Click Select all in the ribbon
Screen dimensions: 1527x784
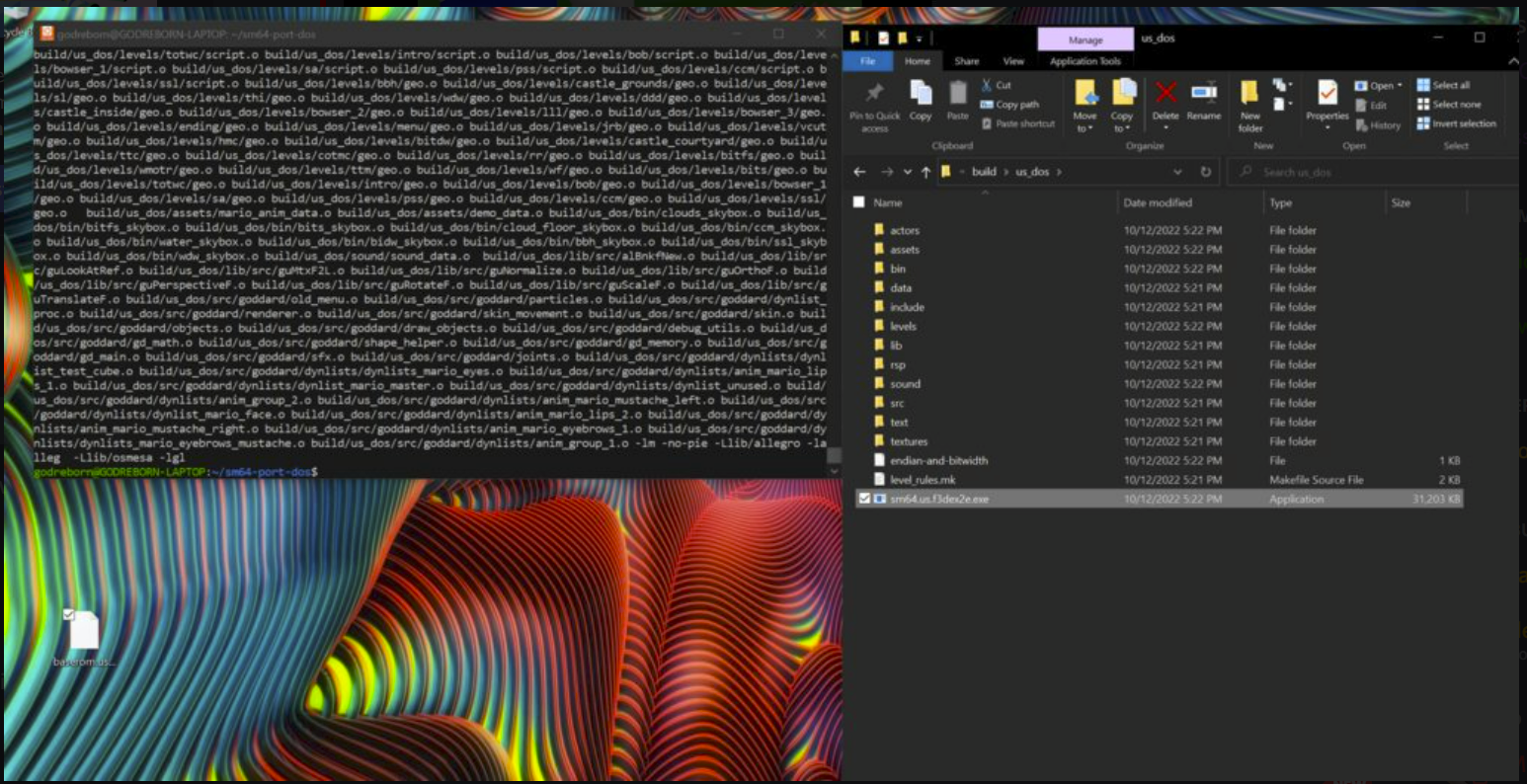(1443, 85)
